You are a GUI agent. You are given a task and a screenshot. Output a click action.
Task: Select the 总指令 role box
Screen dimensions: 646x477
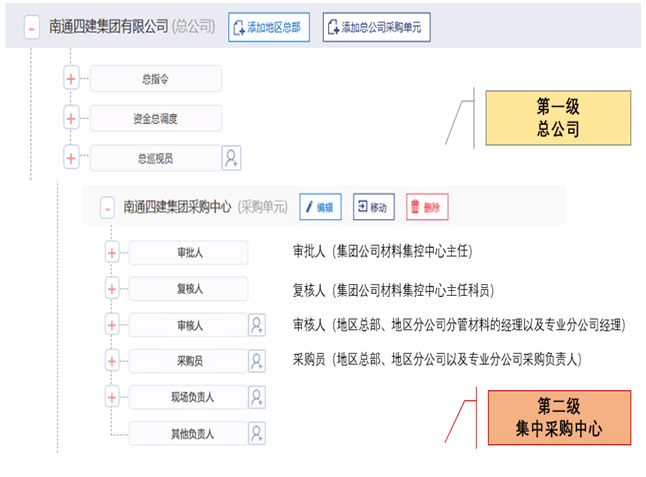point(156,79)
